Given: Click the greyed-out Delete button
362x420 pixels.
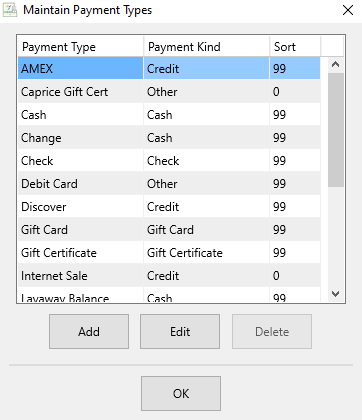Looking at the screenshot, I should 272,332.
